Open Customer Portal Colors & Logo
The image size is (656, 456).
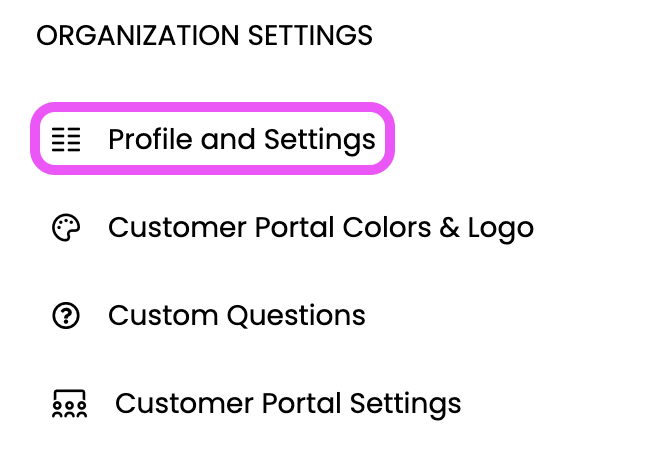(x=293, y=228)
